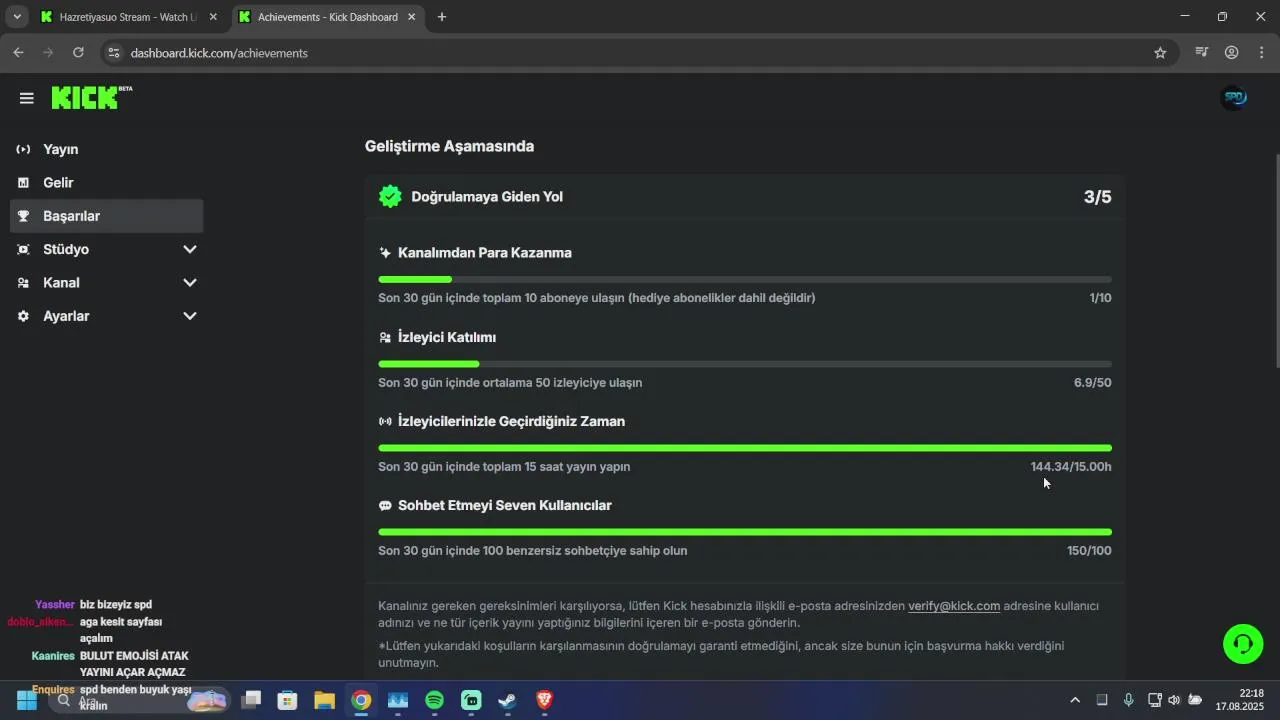Open Microsoft Store from the taskbar
Image resolution: width=1280 pixels, height=720 pixels.
(288, 700)
